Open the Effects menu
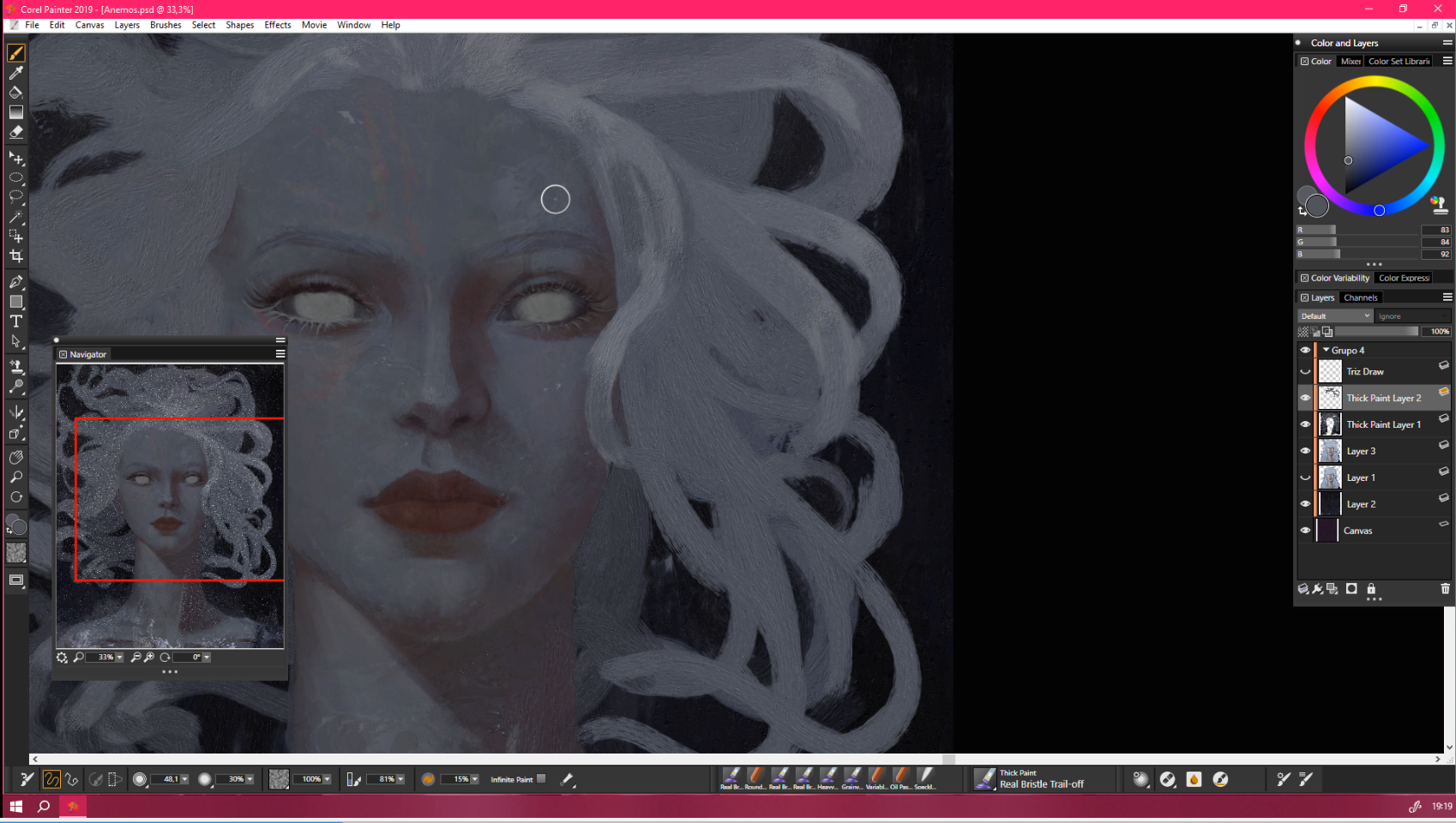Image resolution: width=1456 pixels, height=823 pixels. (x=278, y=25)
